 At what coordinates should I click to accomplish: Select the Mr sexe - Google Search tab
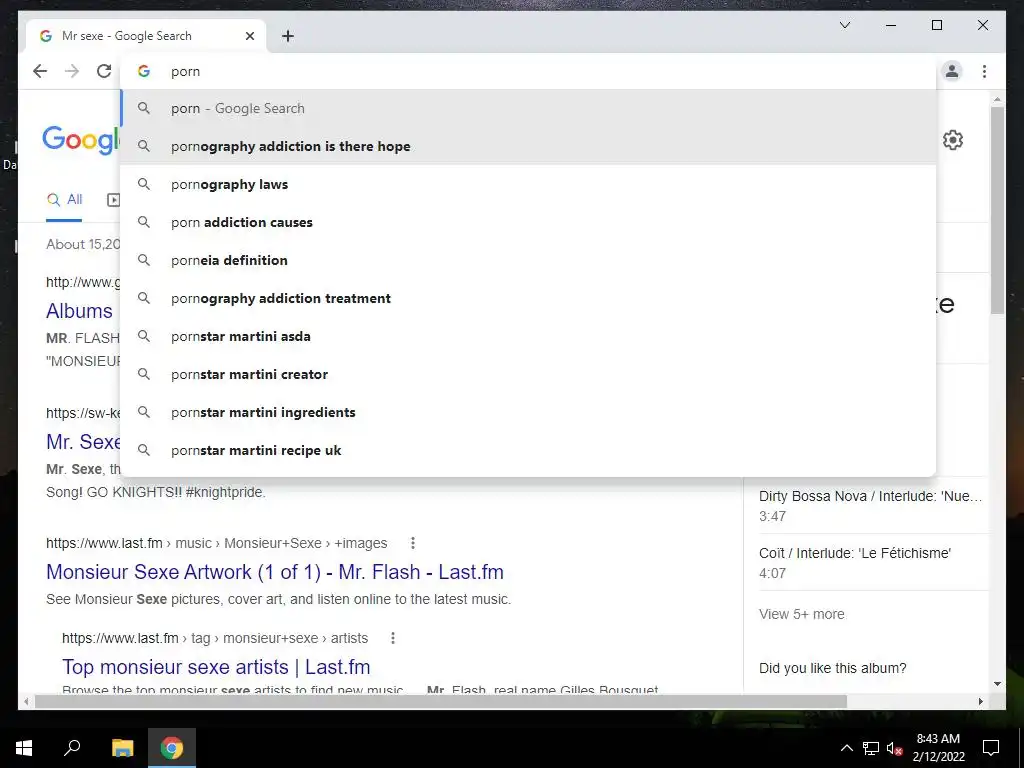(x=146, y=36)
